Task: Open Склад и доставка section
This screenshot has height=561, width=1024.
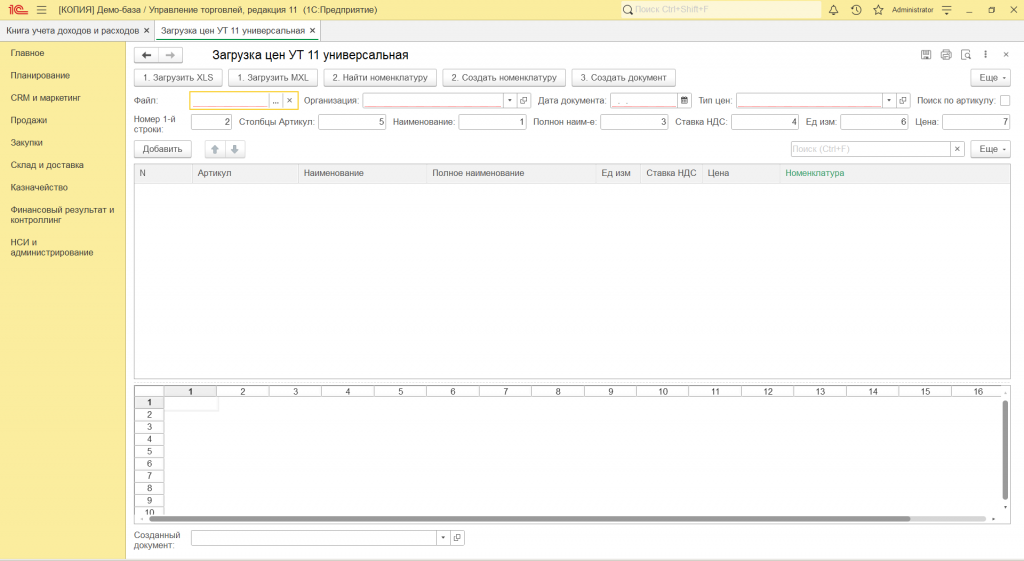Action: [x=47, y=165]
